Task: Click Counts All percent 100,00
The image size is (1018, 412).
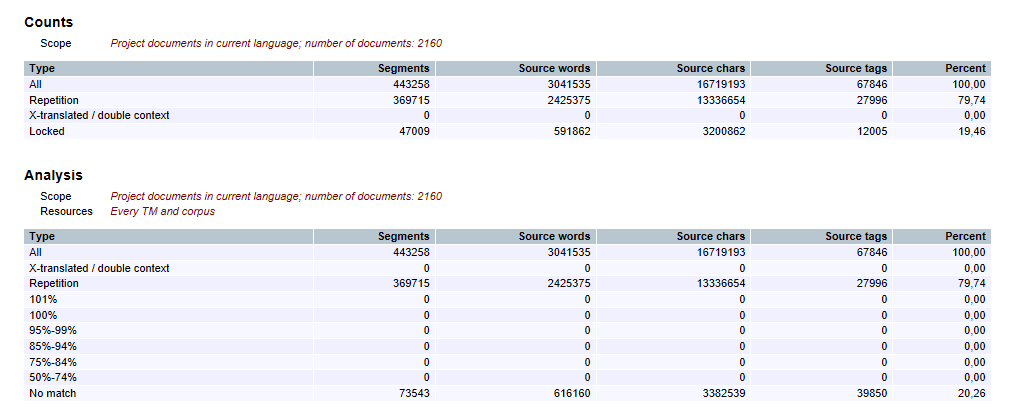Action: (x=969, y=84)
